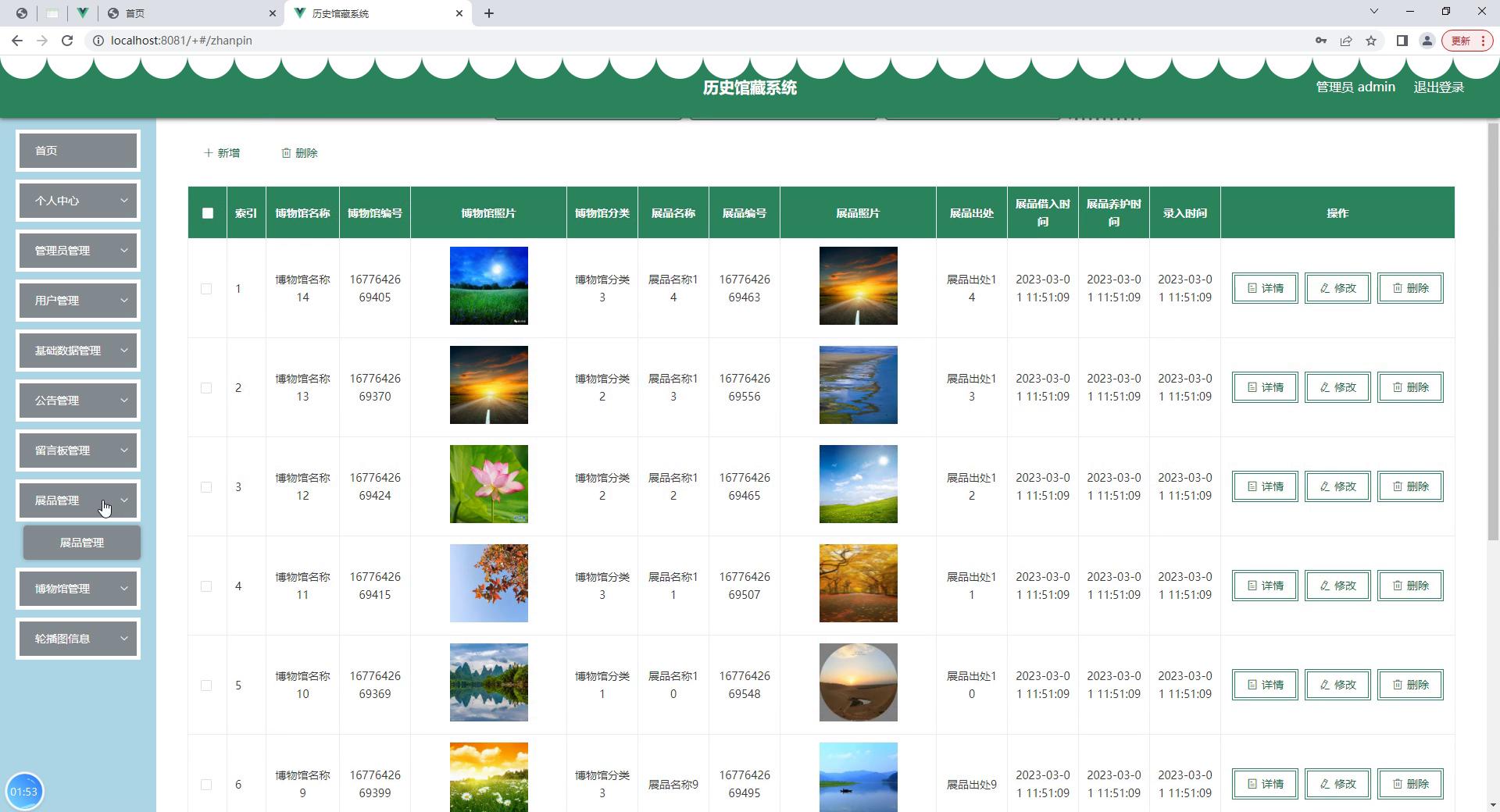The height and width of the screenshot is (812, 1500).
Task: Open the circular sunset exhibit photo in row 5
Action: (859, 682)
